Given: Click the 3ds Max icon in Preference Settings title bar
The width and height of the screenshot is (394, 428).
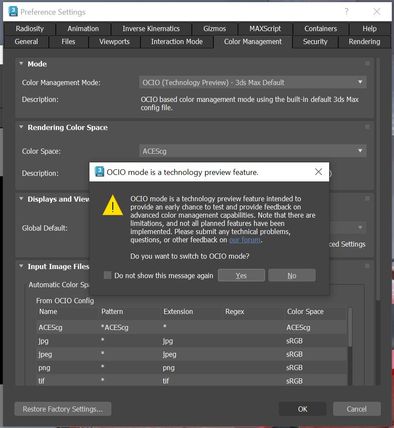Looking at the screenshot, I should tap(13, 12).
